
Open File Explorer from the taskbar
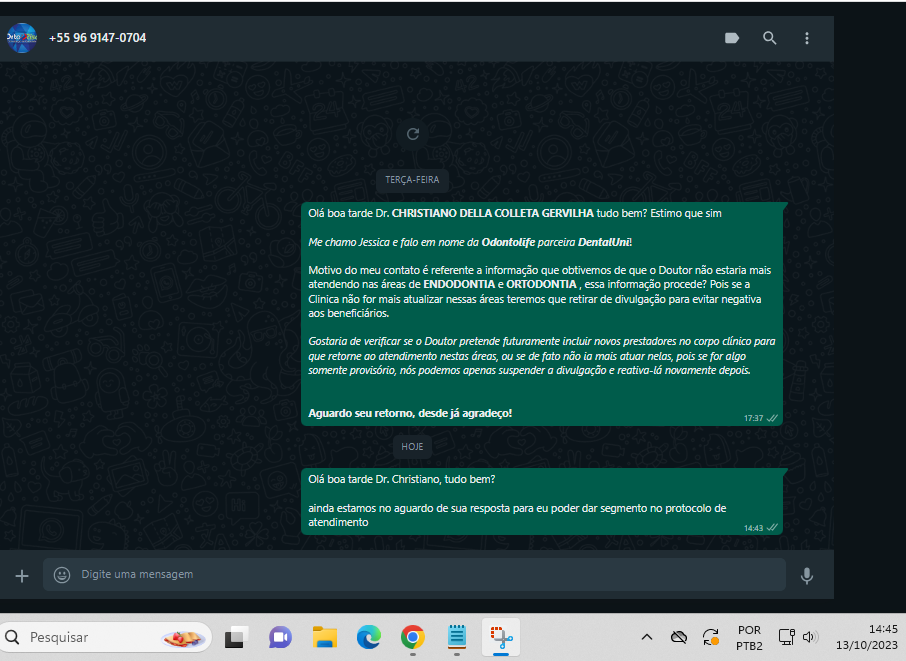click(325, 637)
